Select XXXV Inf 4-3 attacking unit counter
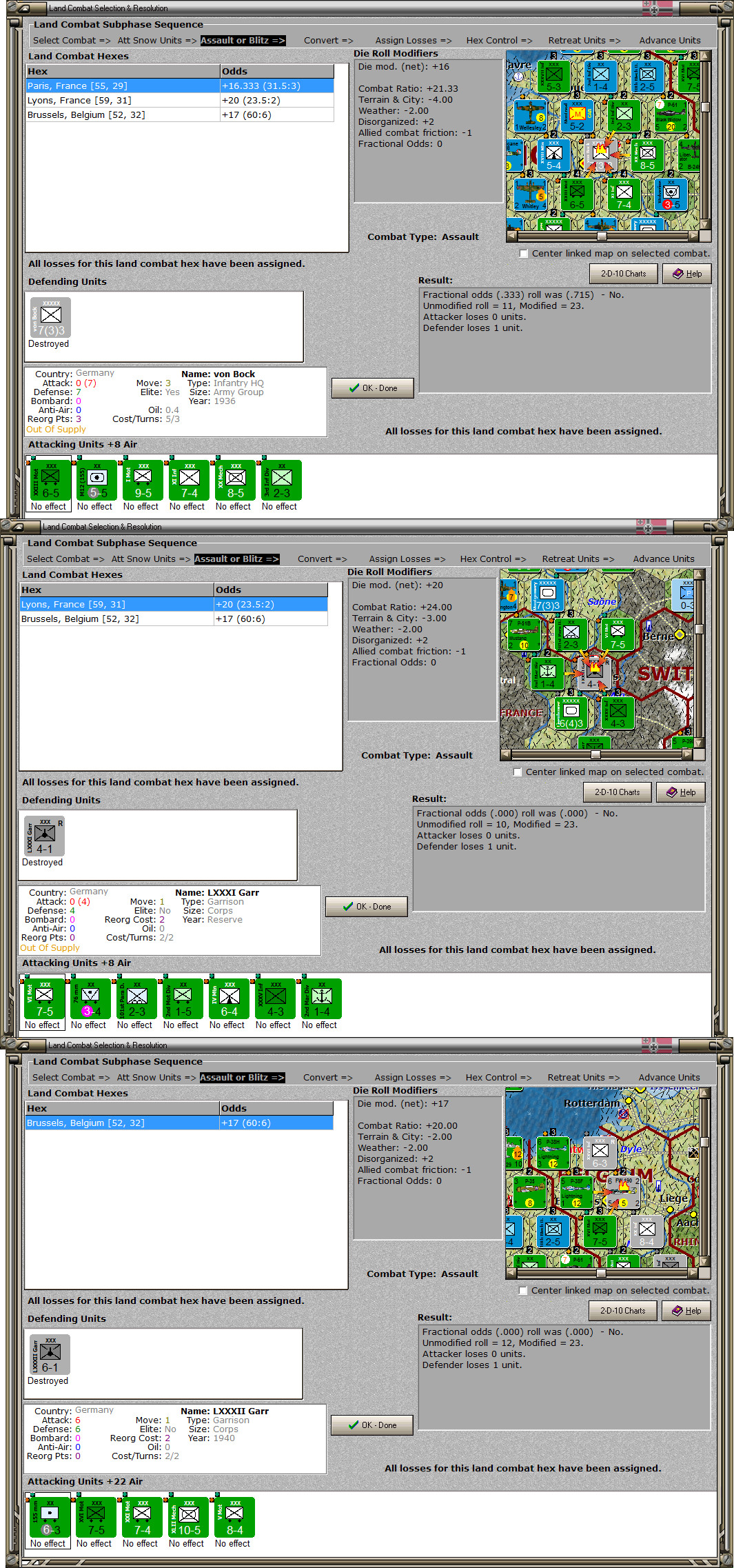734x1568 pixels. pos(274,999)
